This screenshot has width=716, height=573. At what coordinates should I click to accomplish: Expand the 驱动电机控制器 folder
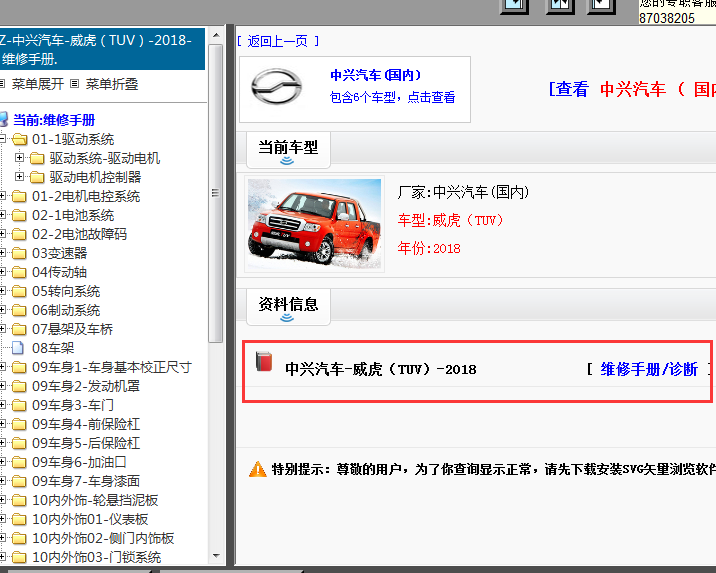click(19, 176)
